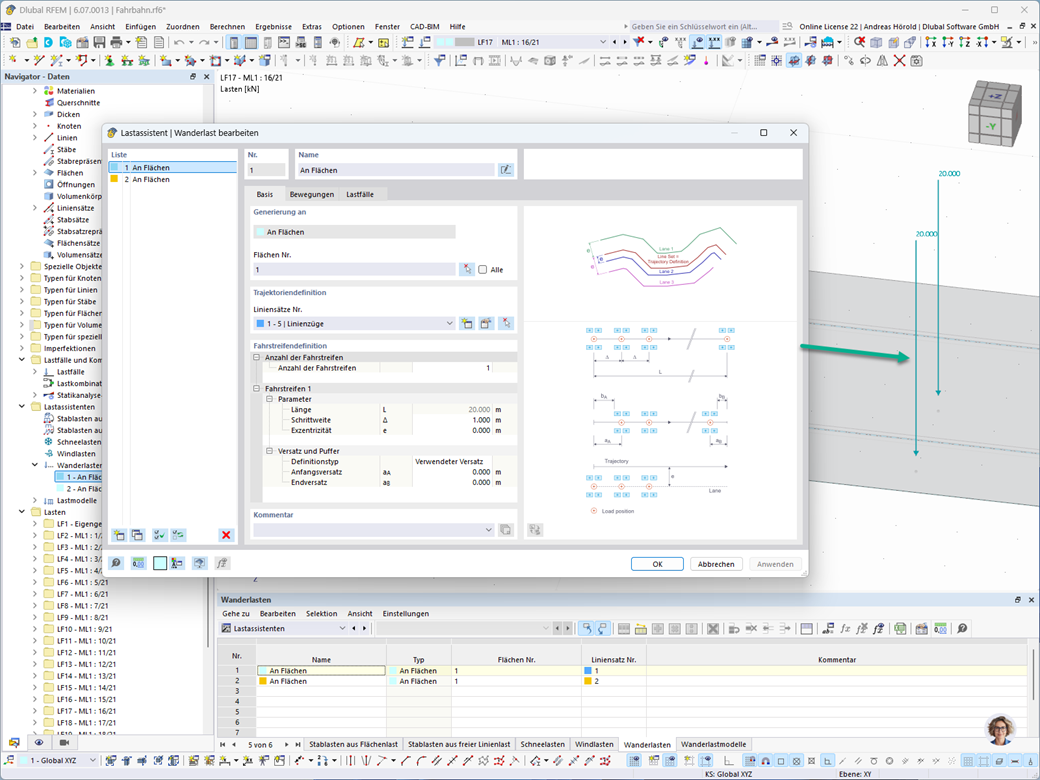Collapse the Parameter subgroup
Viewport: 1040px width, 780px height.
point(270,399)
